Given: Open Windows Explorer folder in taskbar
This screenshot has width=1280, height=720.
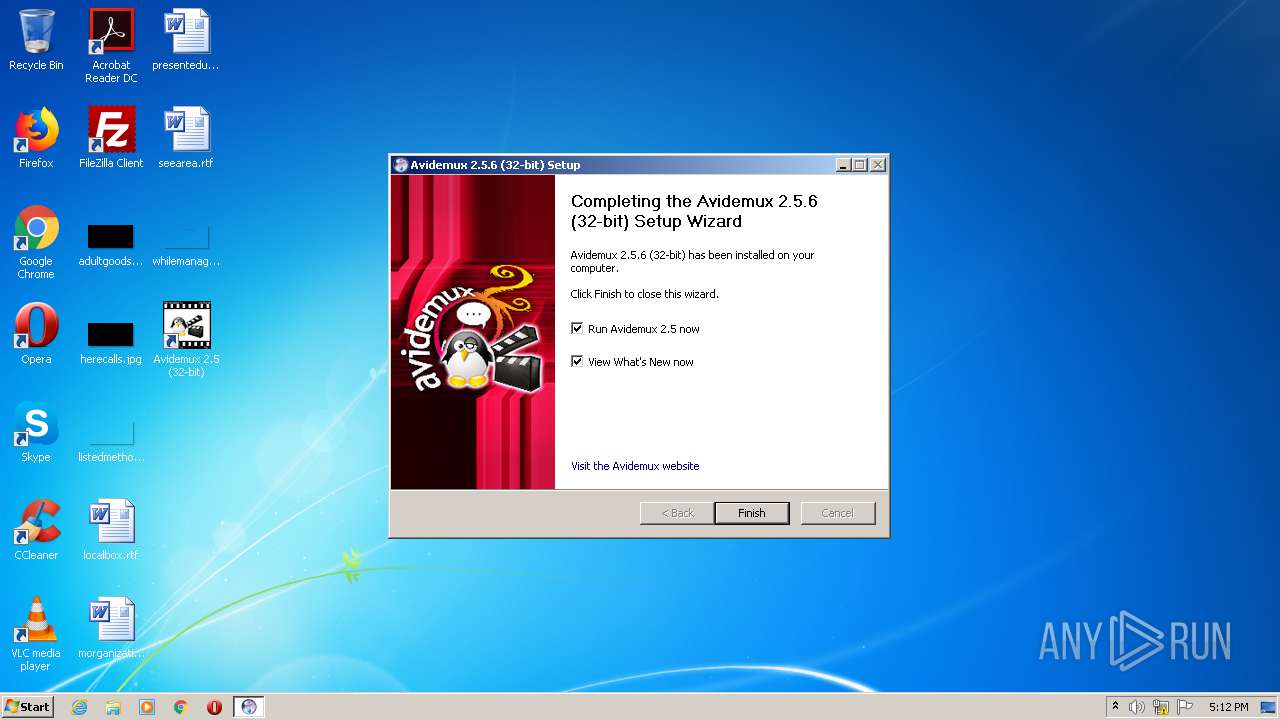Looking at the screenshot, I should click(113, 707).
